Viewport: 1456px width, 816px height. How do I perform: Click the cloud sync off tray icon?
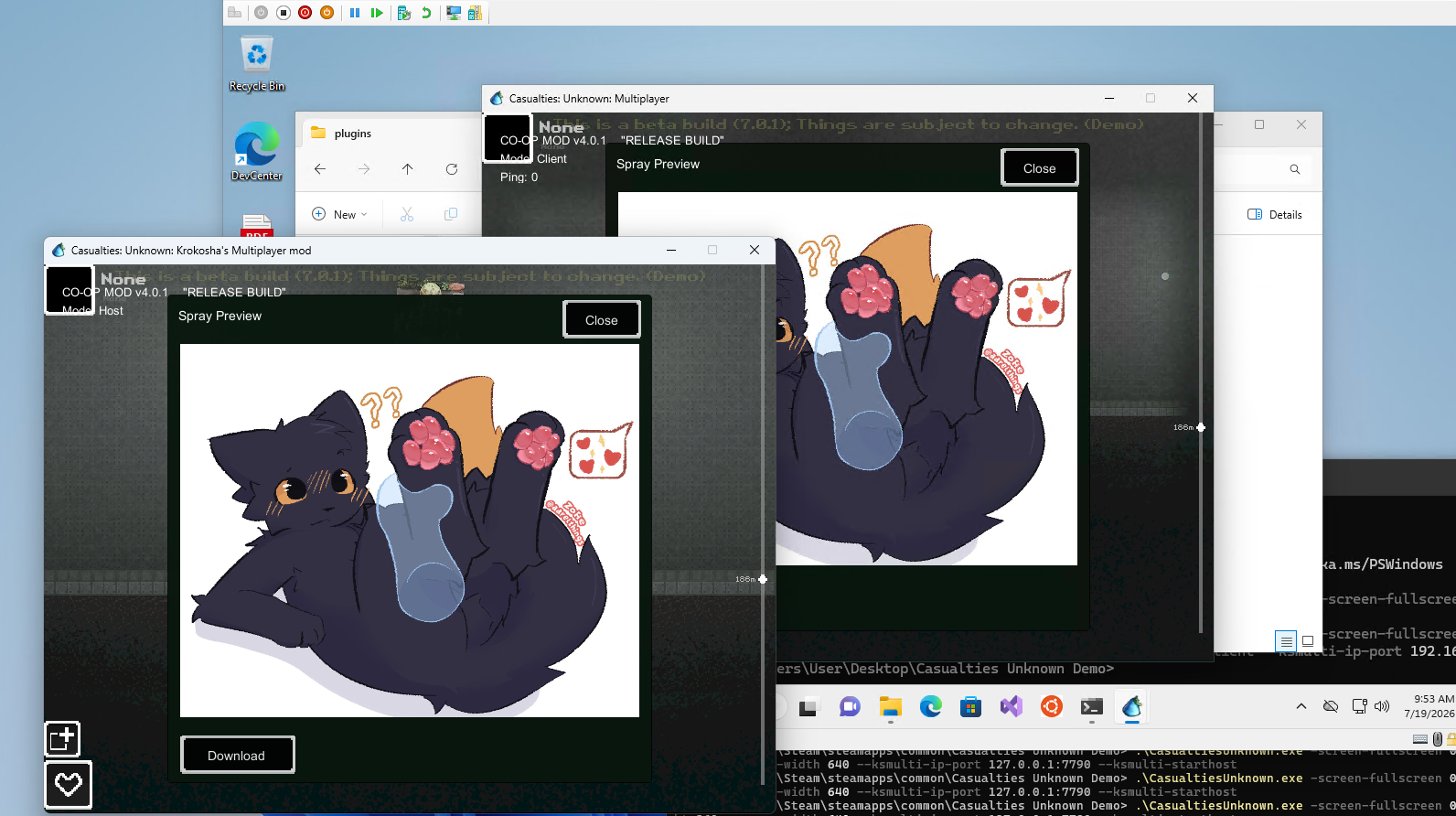pyautogui.click(x=1331, y=706)
